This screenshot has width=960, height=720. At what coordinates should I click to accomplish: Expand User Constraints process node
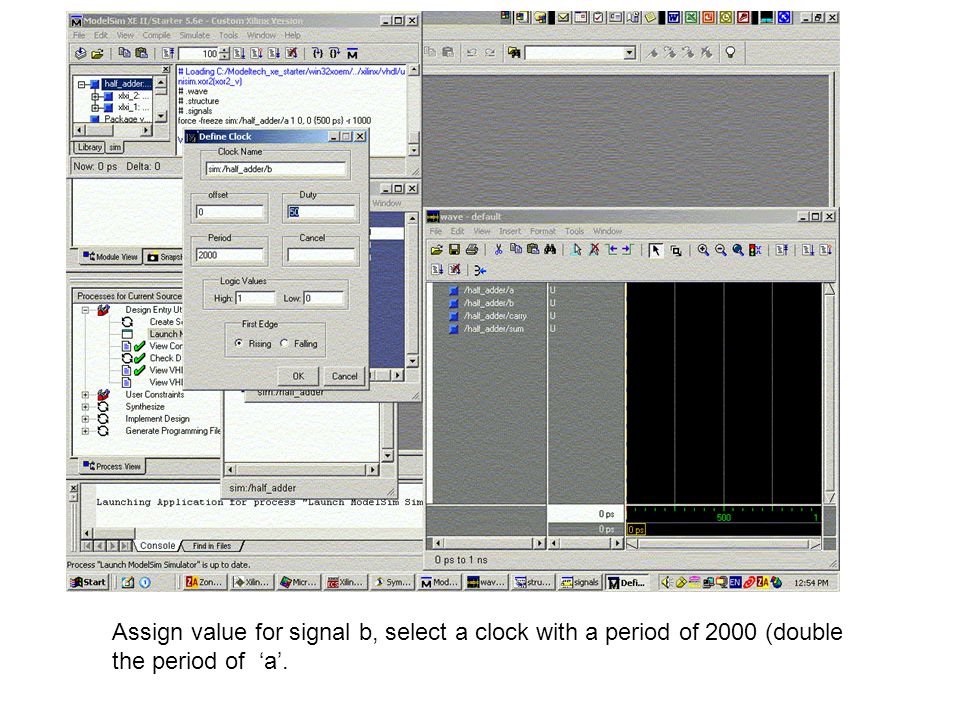85,395
